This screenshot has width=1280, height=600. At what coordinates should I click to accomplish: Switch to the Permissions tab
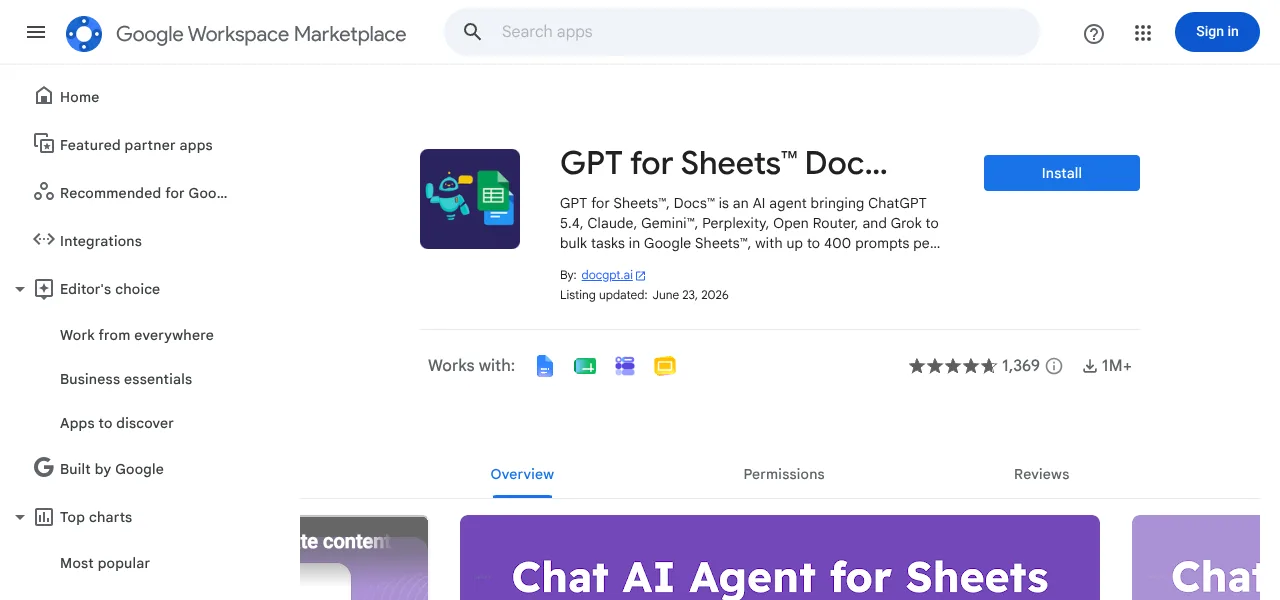tap(784, 474)
